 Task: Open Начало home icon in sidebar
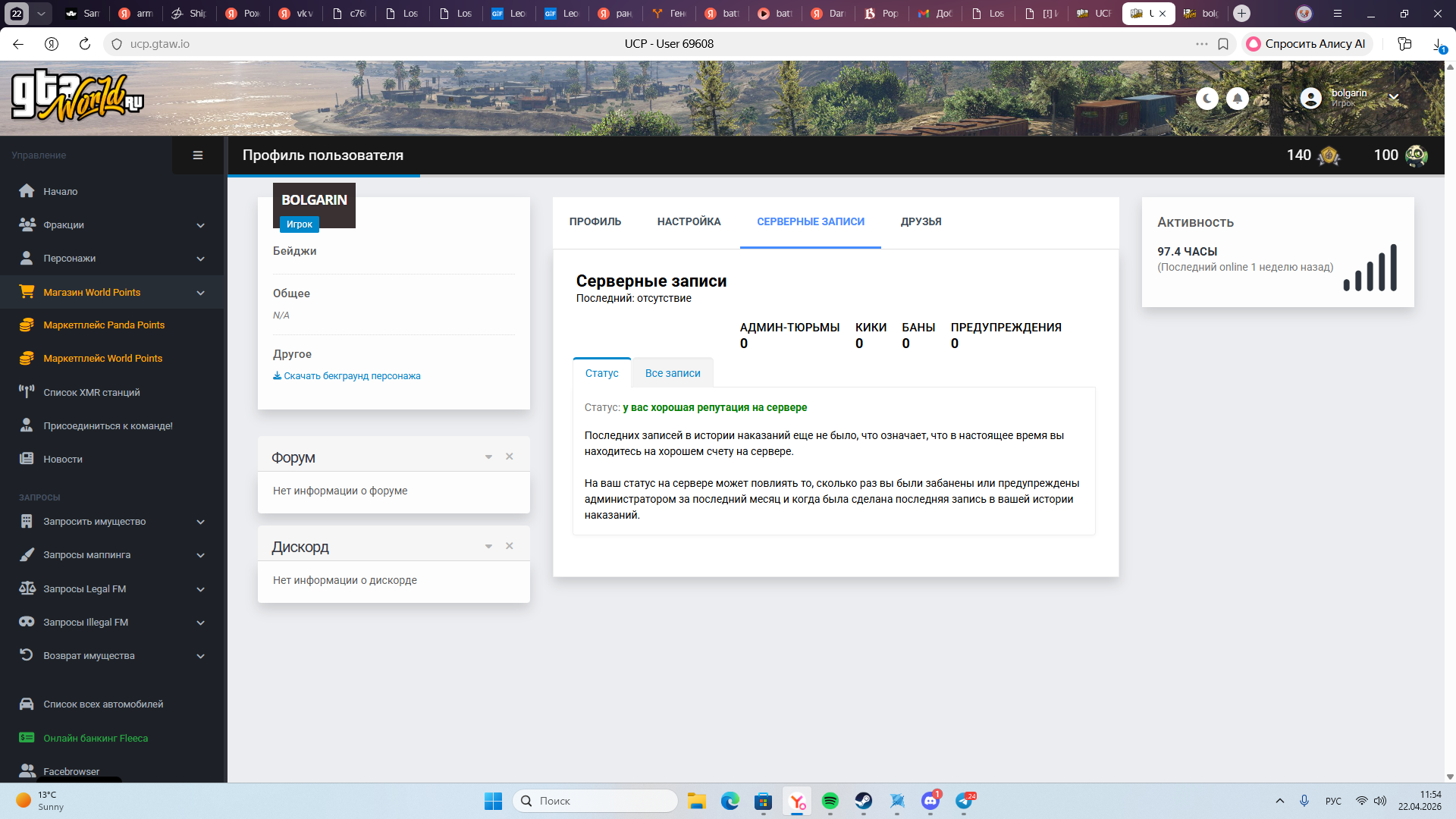[x=27, y=191]
